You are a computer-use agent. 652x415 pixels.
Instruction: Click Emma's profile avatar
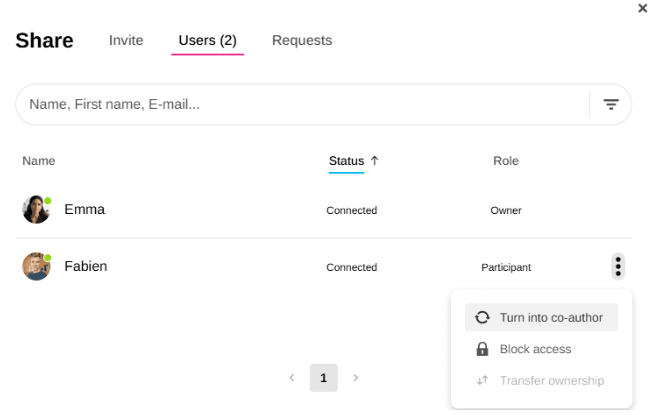(36, 210)
